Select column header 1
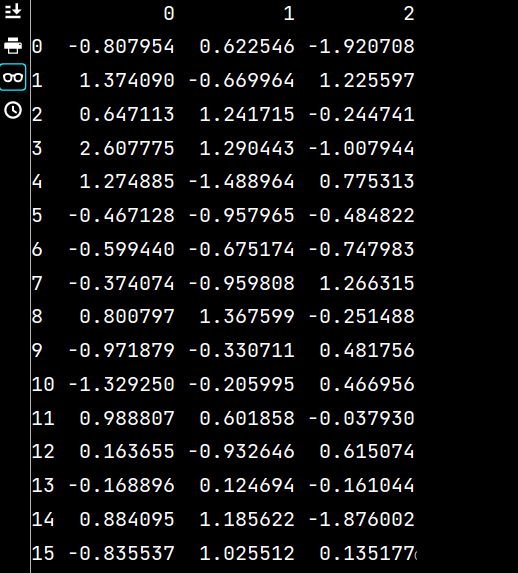The height and width of the screenshot is (573, 518). (289, 14)
